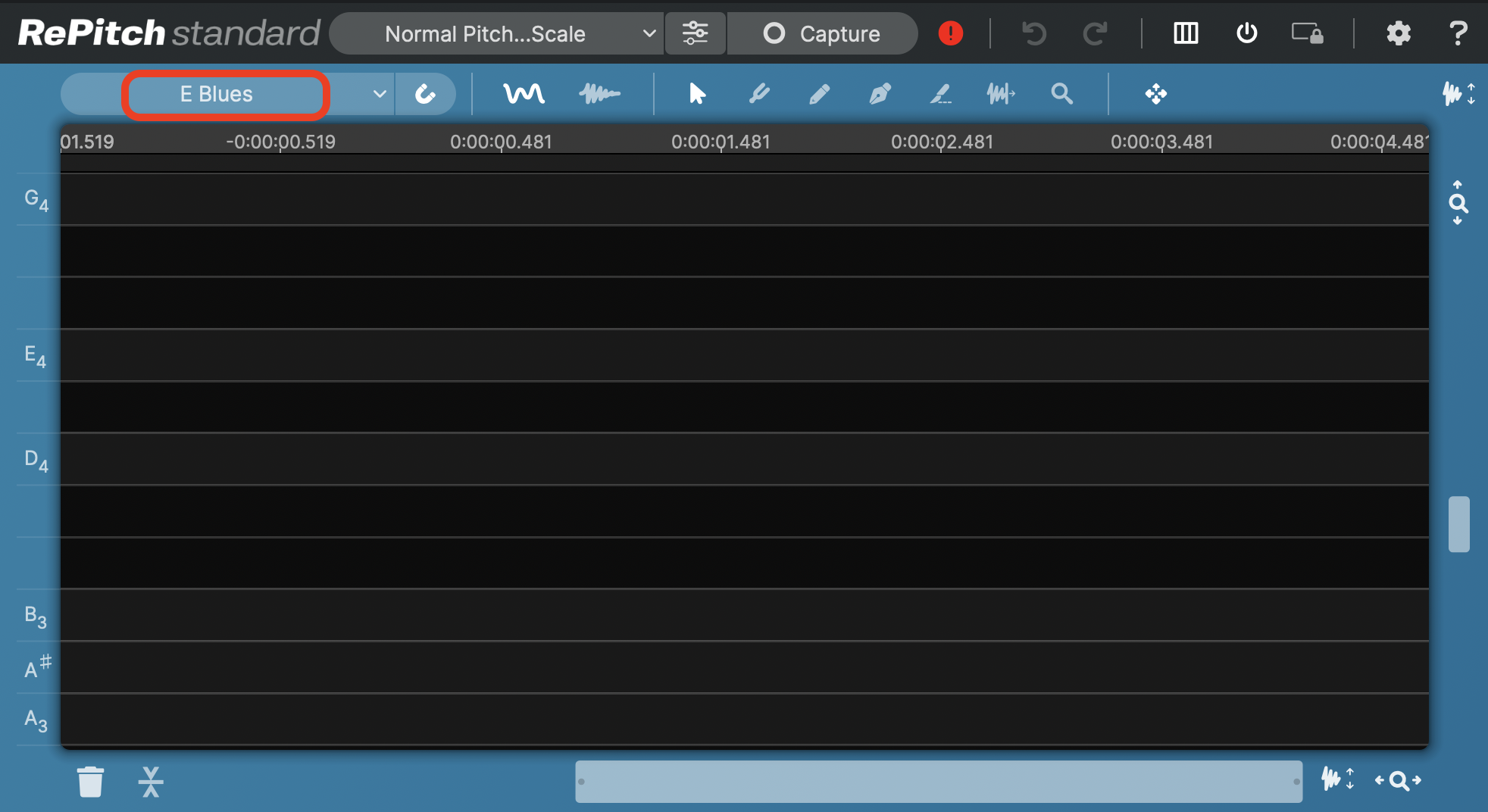Select the move tool
Screen dimensions: 1488x812
click(x=1155, y=94)
